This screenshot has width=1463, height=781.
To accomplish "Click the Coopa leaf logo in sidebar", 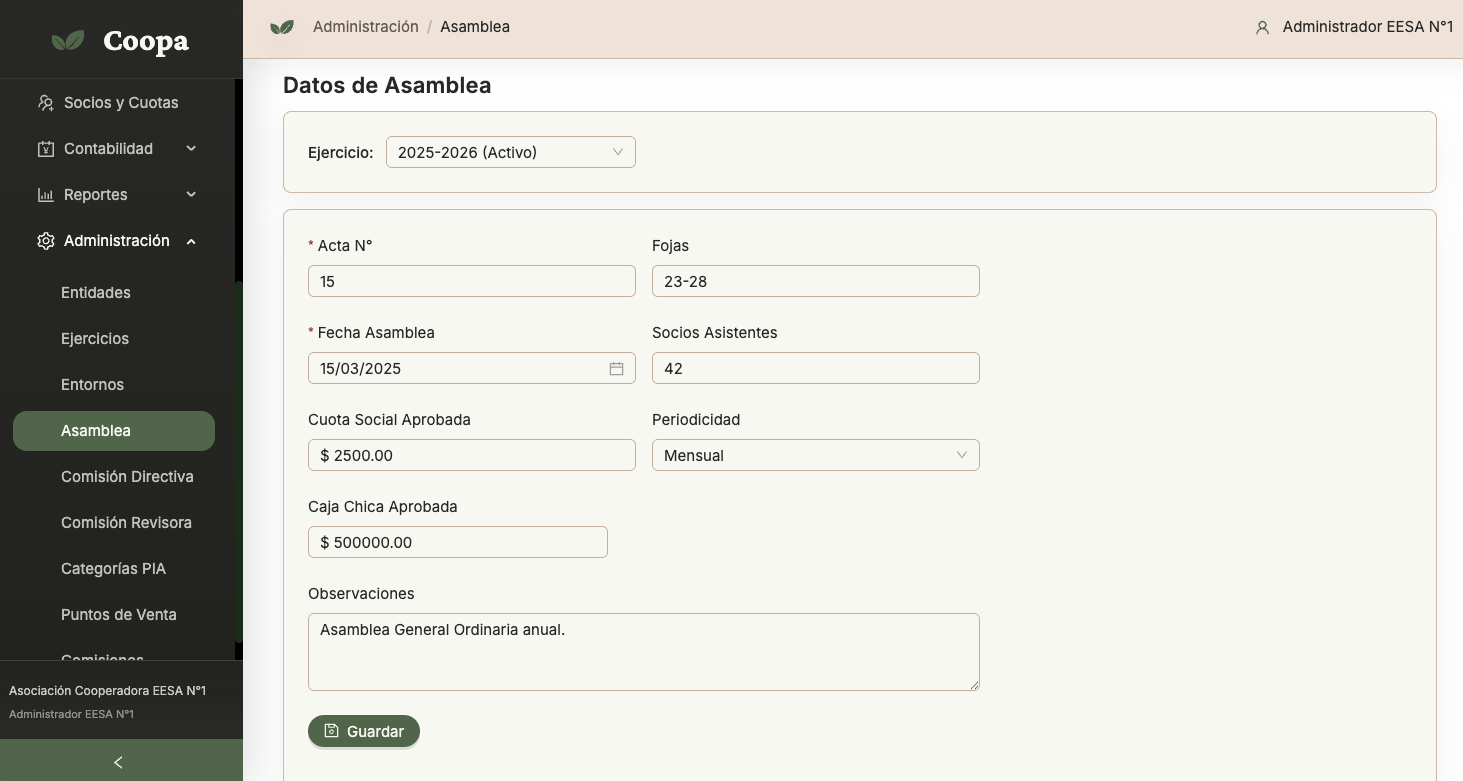I will (68, 41).
